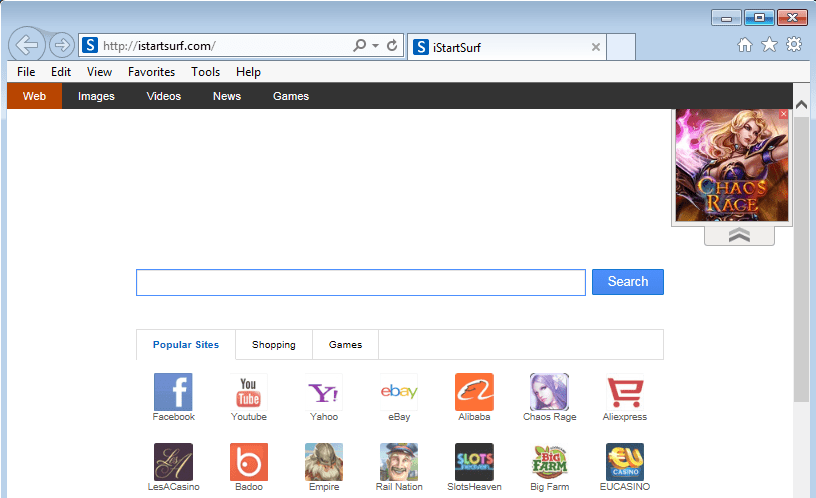Refresh the page with reload icon
This screenshot has height=498, width=816.
point(392,45)
